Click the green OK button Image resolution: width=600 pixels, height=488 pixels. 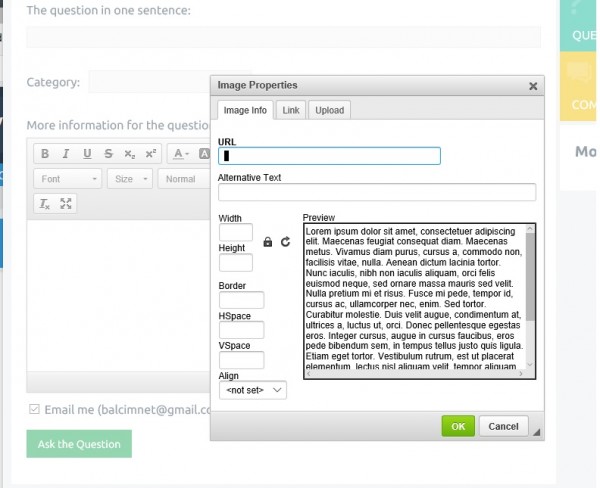pos(458,426)
